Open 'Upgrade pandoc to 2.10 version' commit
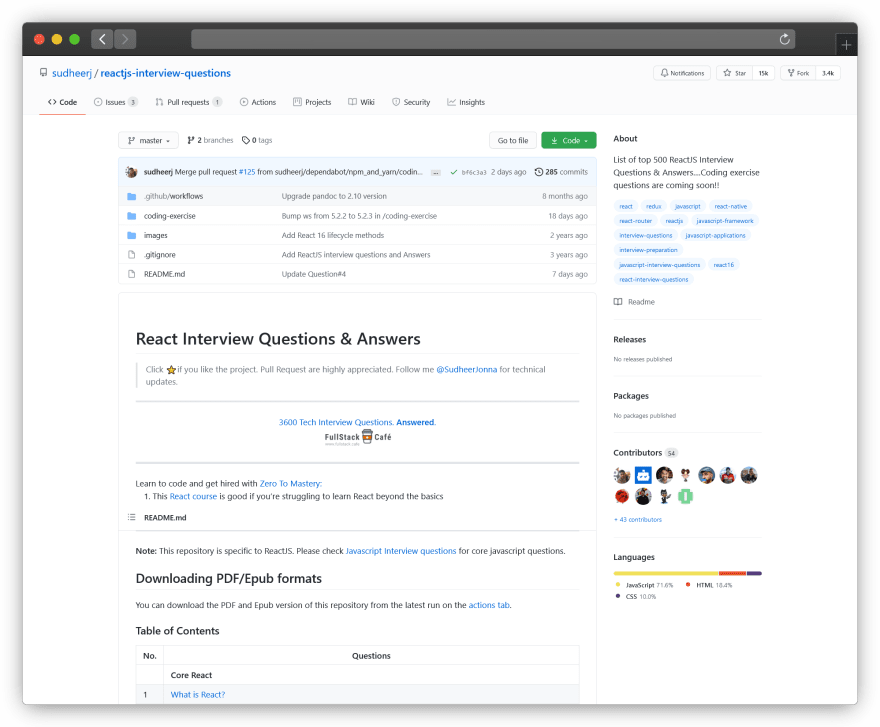 tap(334, 196)
